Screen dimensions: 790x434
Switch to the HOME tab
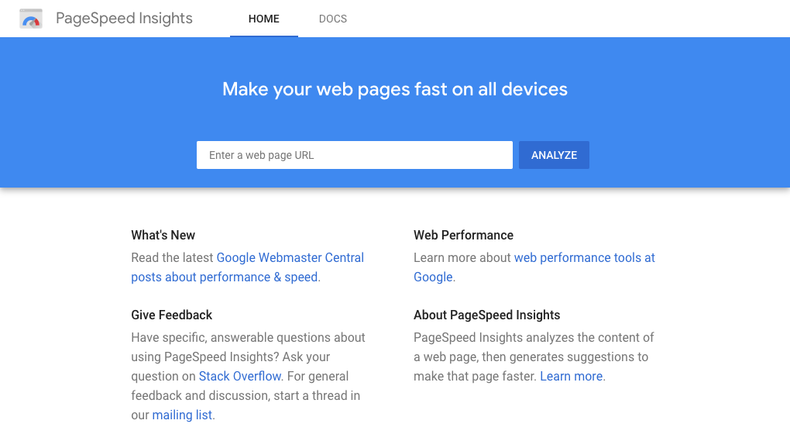coord(264,19)
